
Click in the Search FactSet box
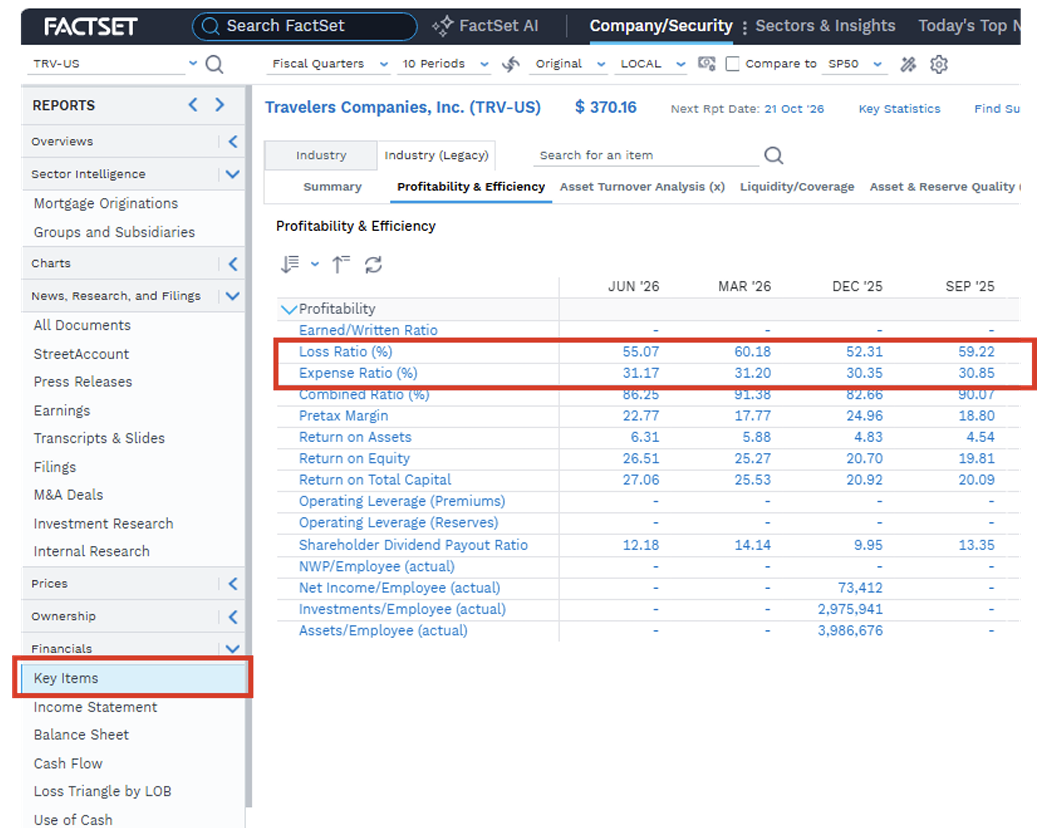tap(305, 26)
